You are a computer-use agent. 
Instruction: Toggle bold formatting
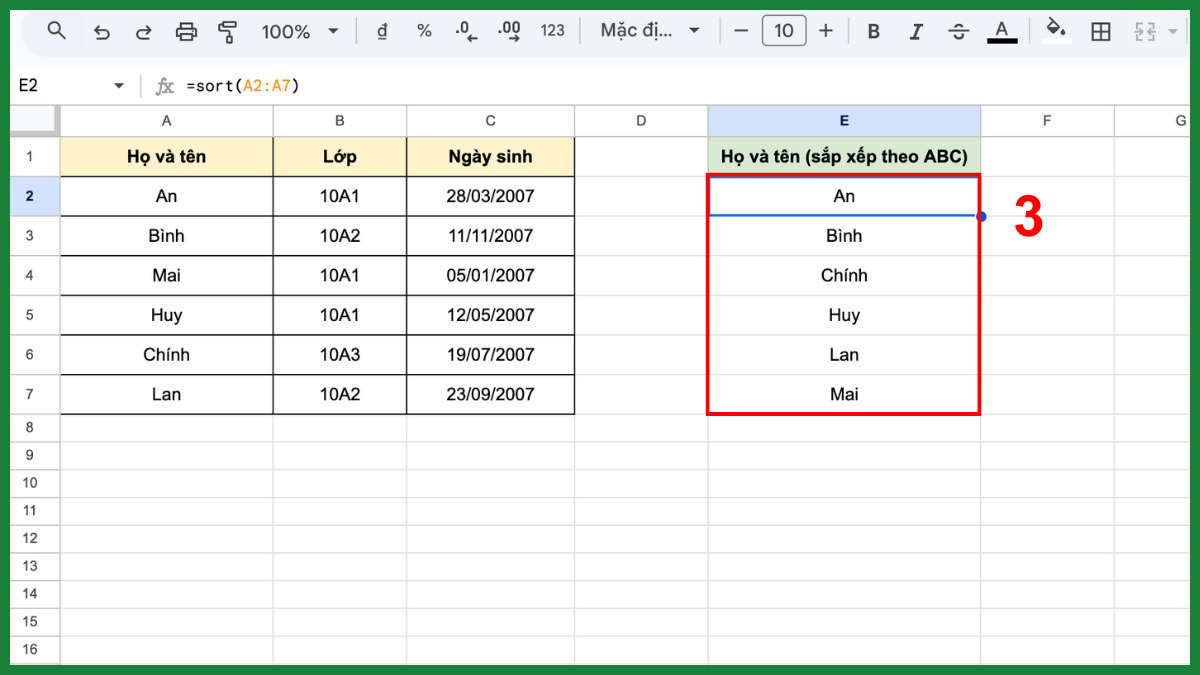click(x=873, y=30)
